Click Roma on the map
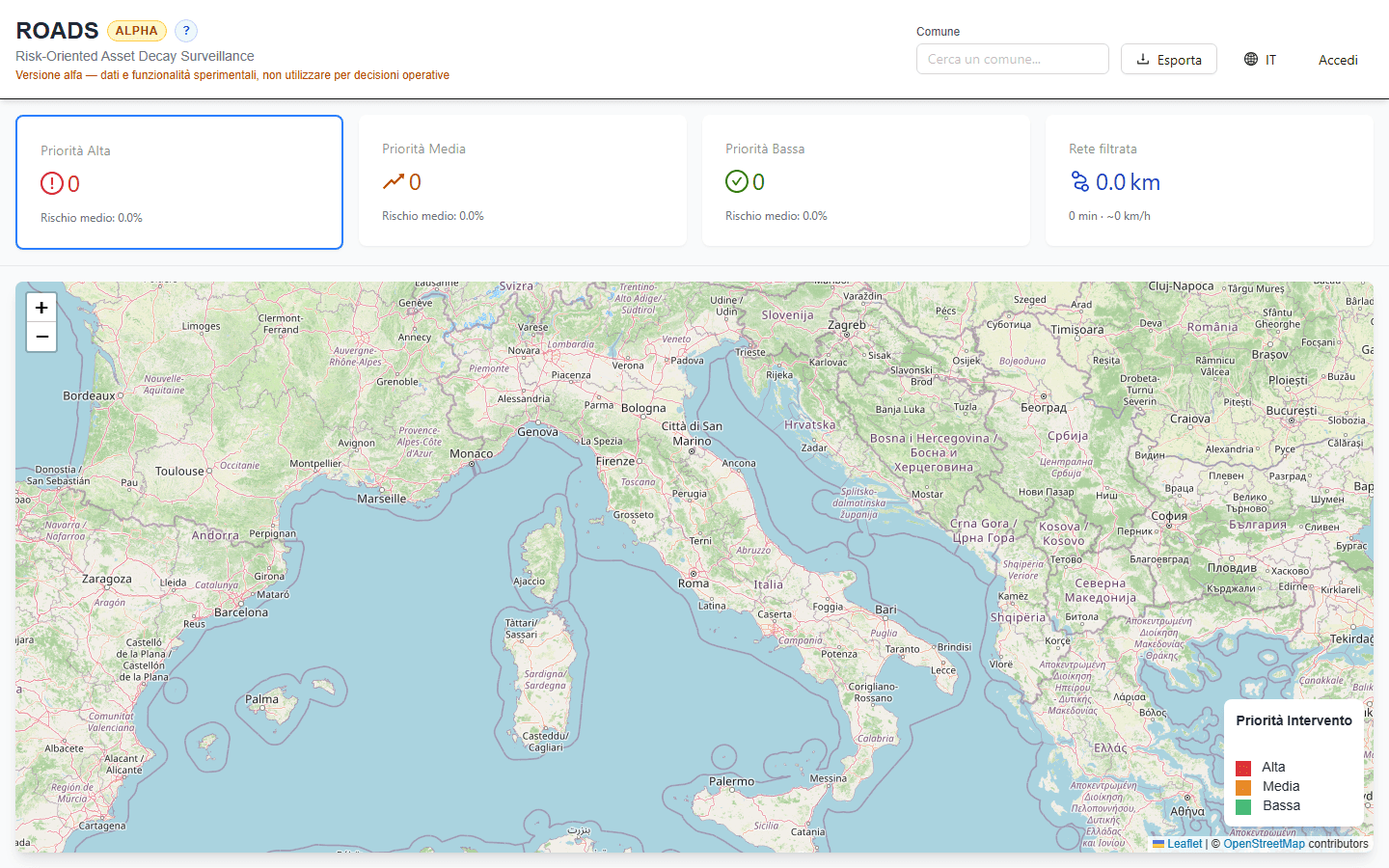 (693, 583)
